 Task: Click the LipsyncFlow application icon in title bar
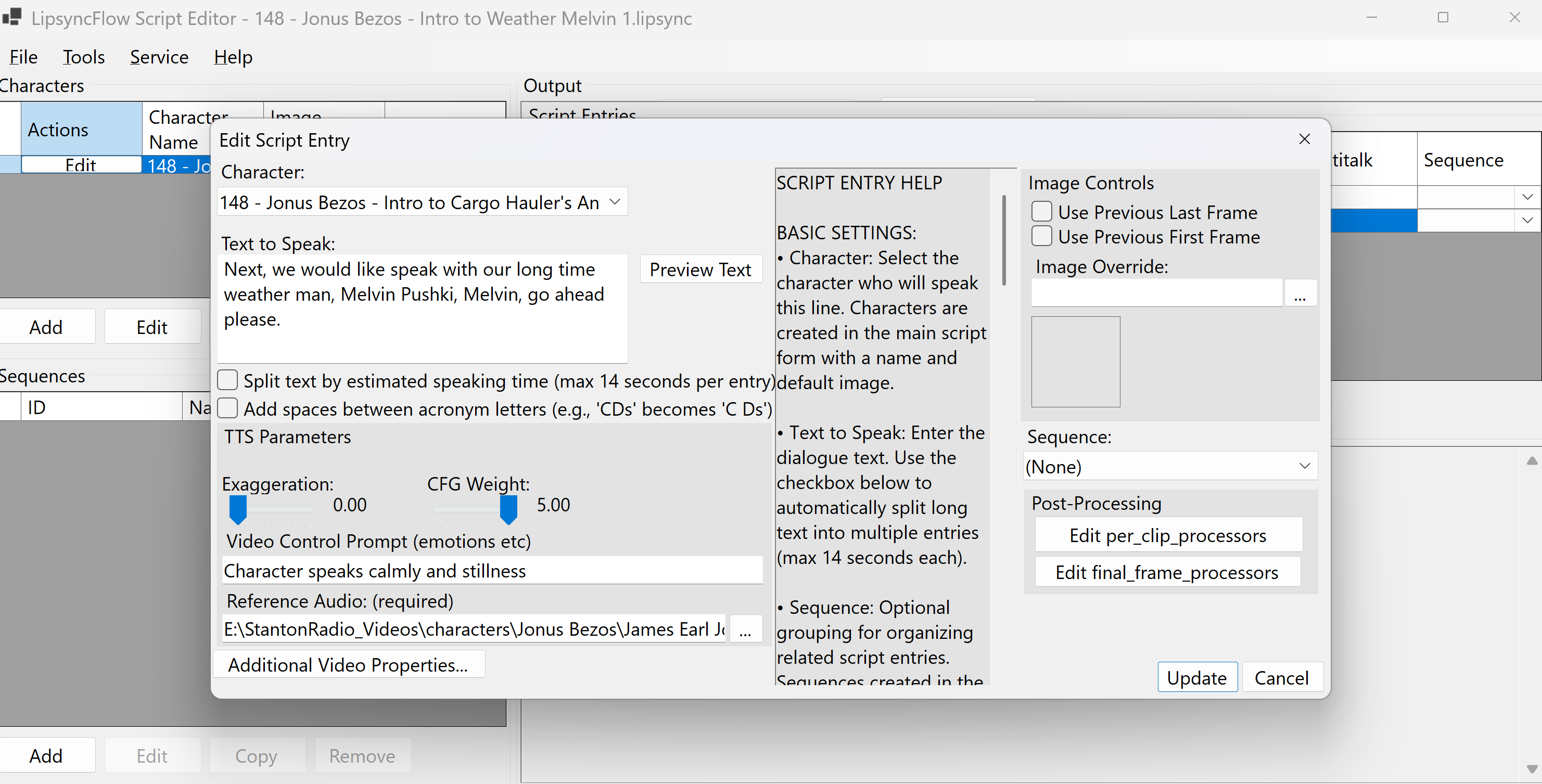(x=12, y=17)
